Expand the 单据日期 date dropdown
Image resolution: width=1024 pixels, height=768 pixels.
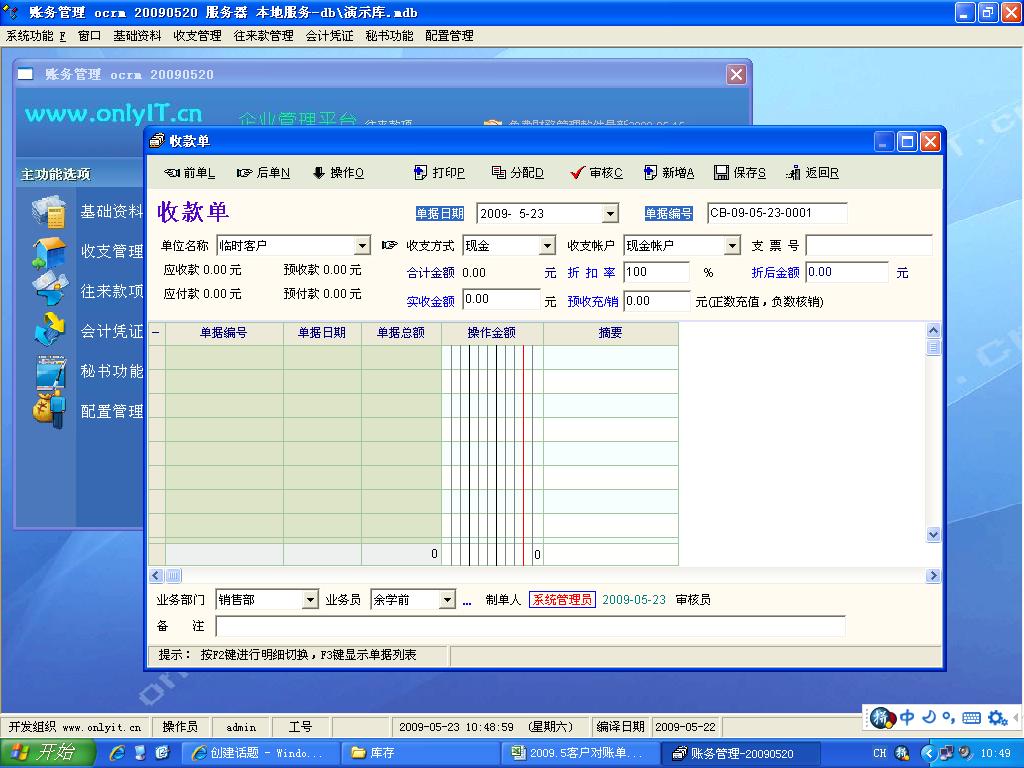point(610,214)
